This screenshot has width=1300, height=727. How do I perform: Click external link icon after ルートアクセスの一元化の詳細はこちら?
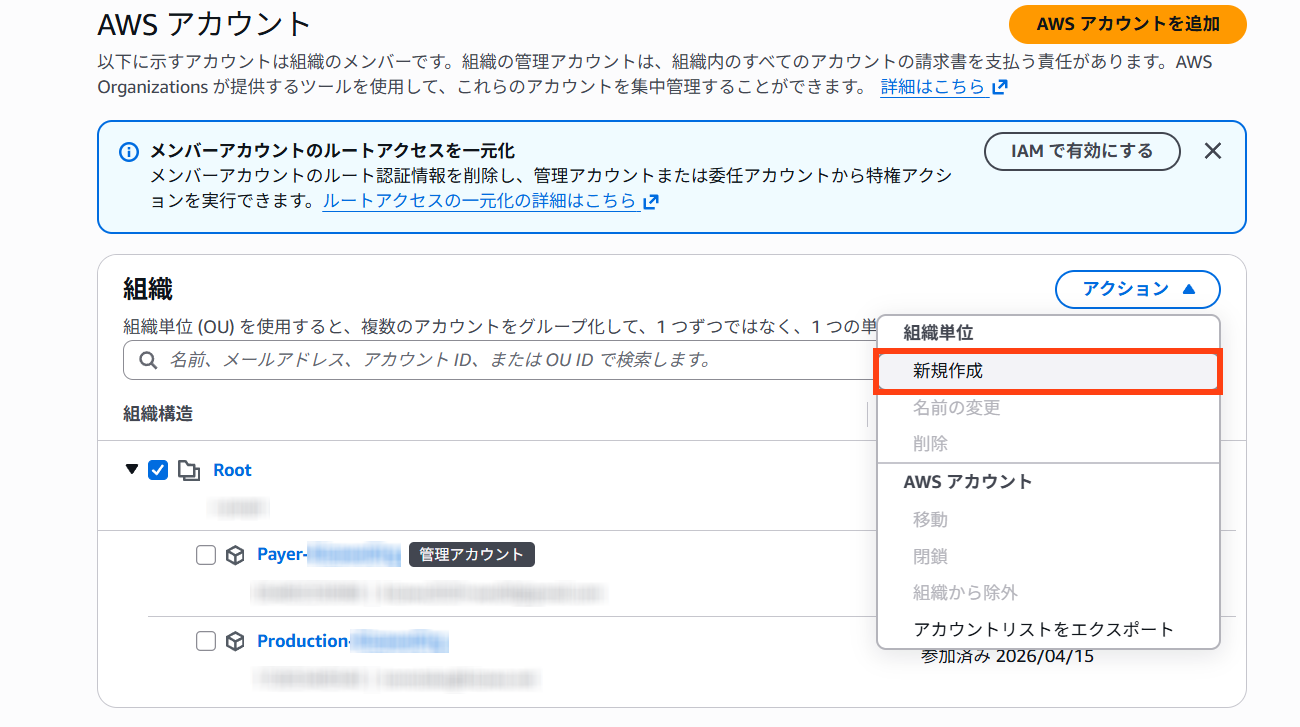pos(651,202)
